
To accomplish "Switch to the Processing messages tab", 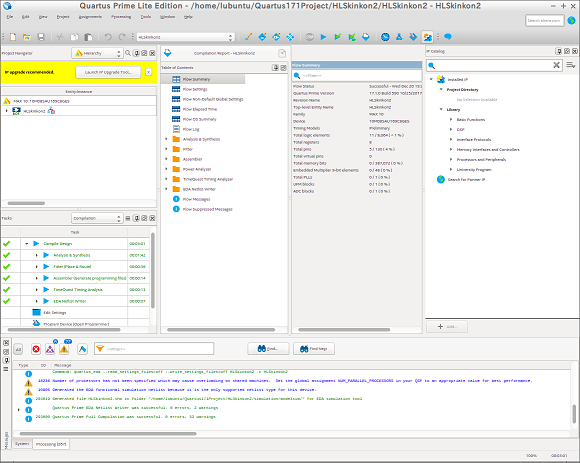I will pyautogui.click(x=51, y=444).
